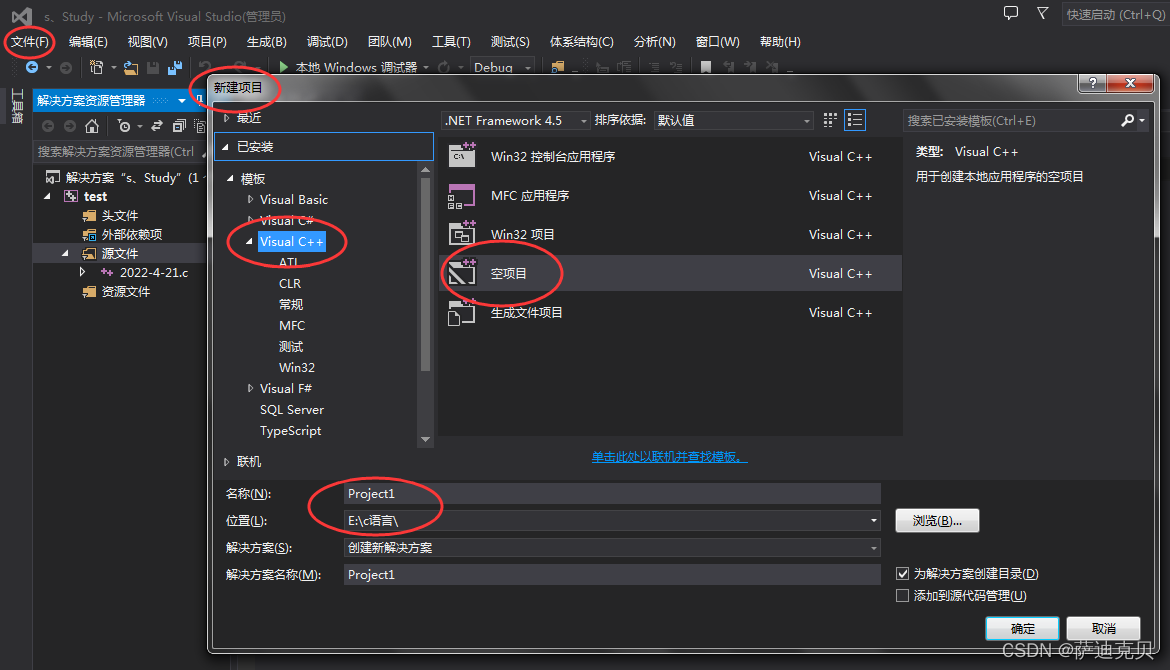Image resolution: width=1170 pixels, height=670 pixels.
Task: Click the Save toolbar icon
Action: (153, 68)
